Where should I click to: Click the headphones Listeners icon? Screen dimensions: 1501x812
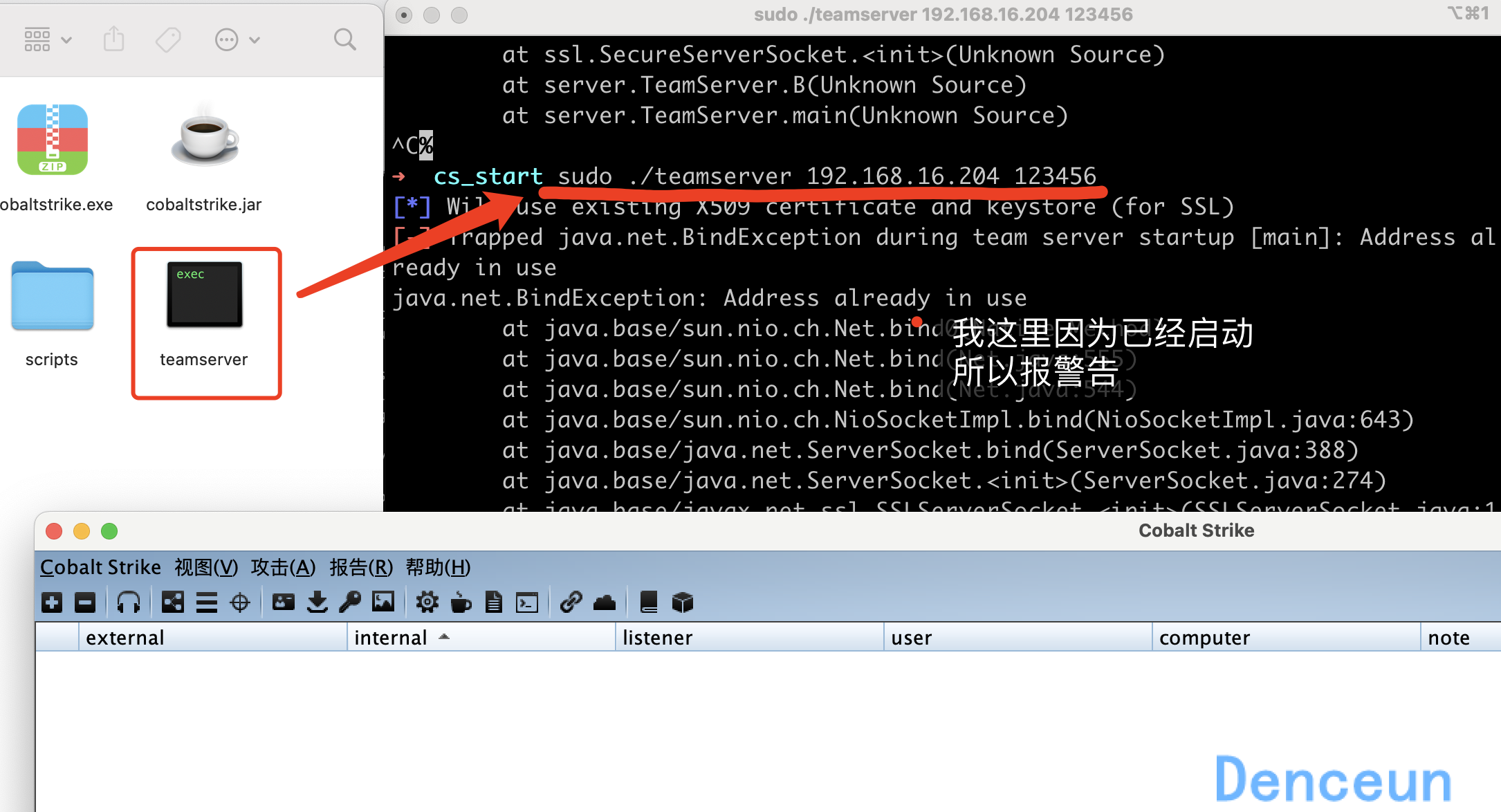(x=129, y=602)
